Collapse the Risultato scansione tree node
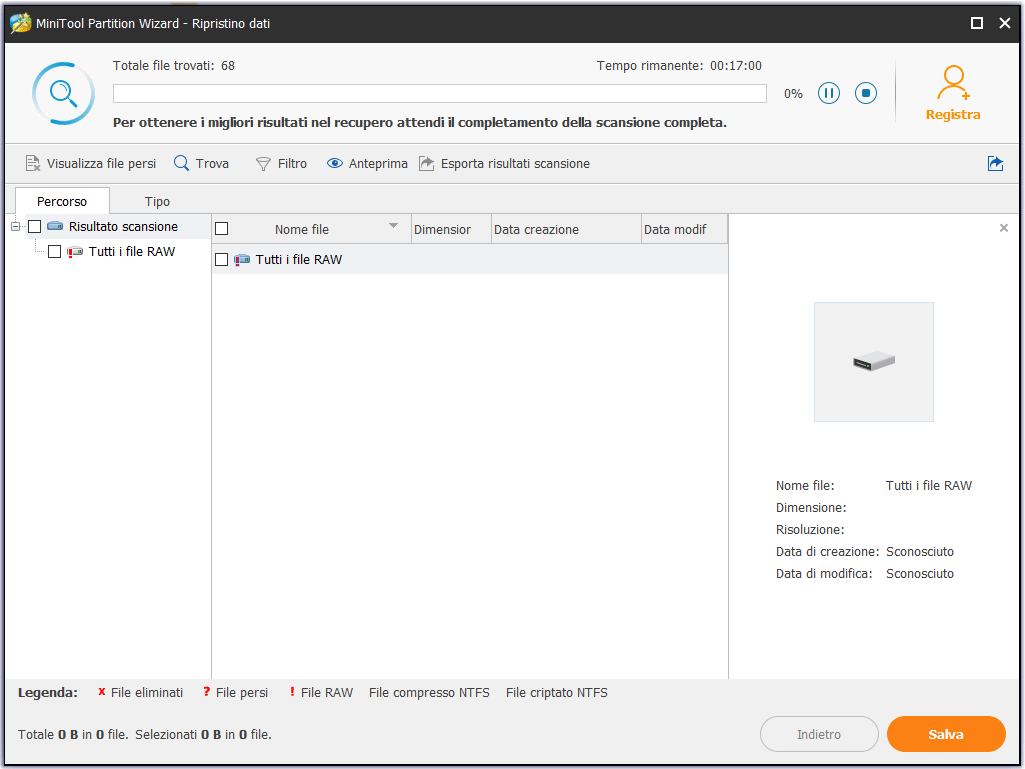 [x=15, y=227]
